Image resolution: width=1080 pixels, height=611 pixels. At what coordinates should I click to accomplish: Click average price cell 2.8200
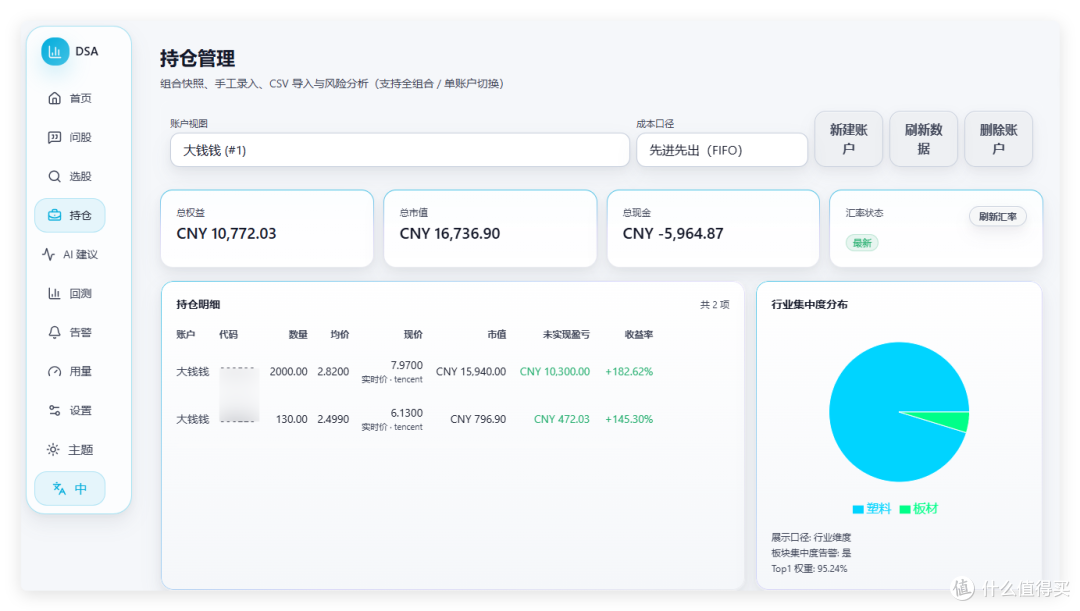tap(333, 371)
